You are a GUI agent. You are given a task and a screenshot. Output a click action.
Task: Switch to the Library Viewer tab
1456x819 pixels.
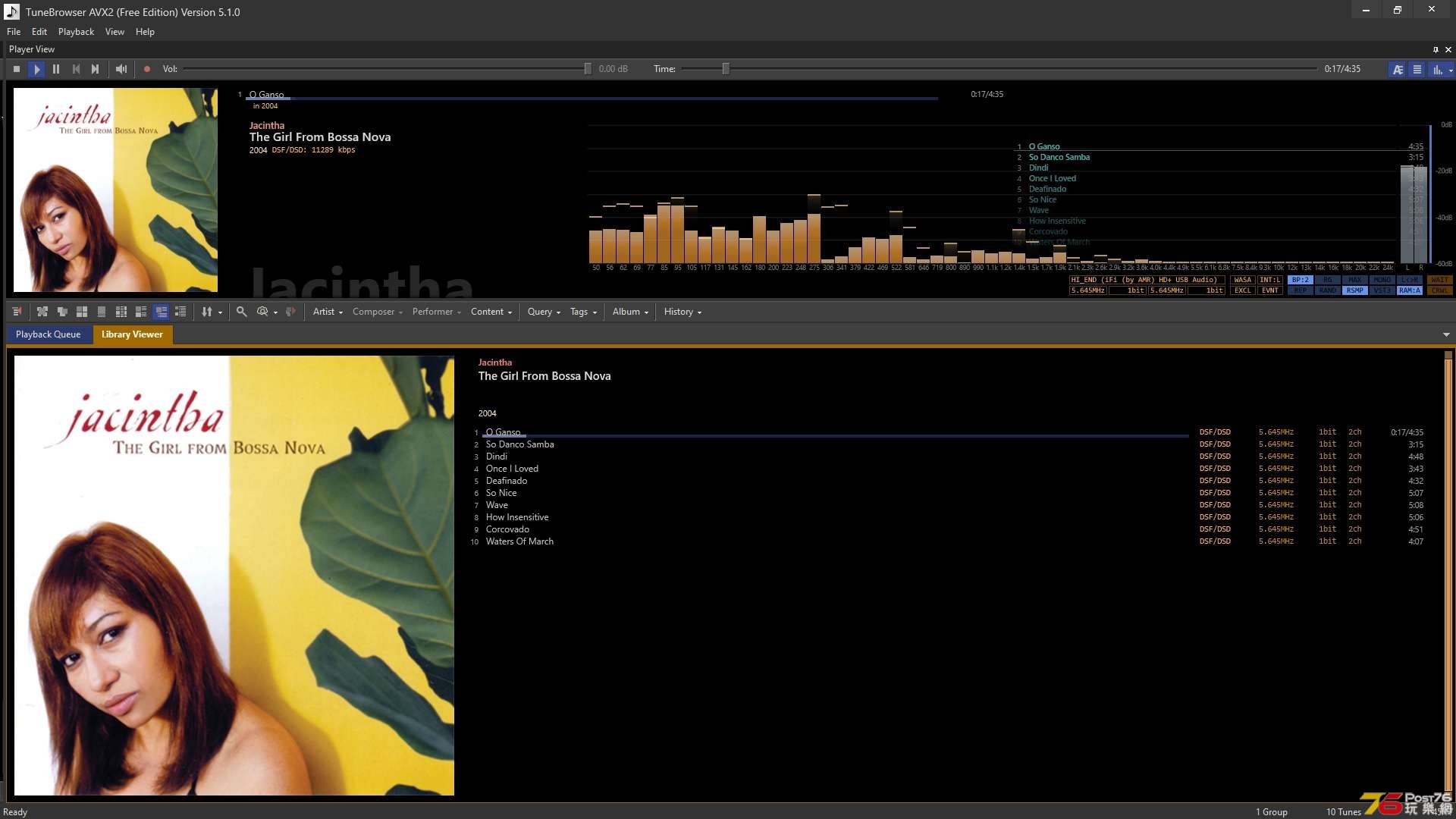(x=132, y=334)
